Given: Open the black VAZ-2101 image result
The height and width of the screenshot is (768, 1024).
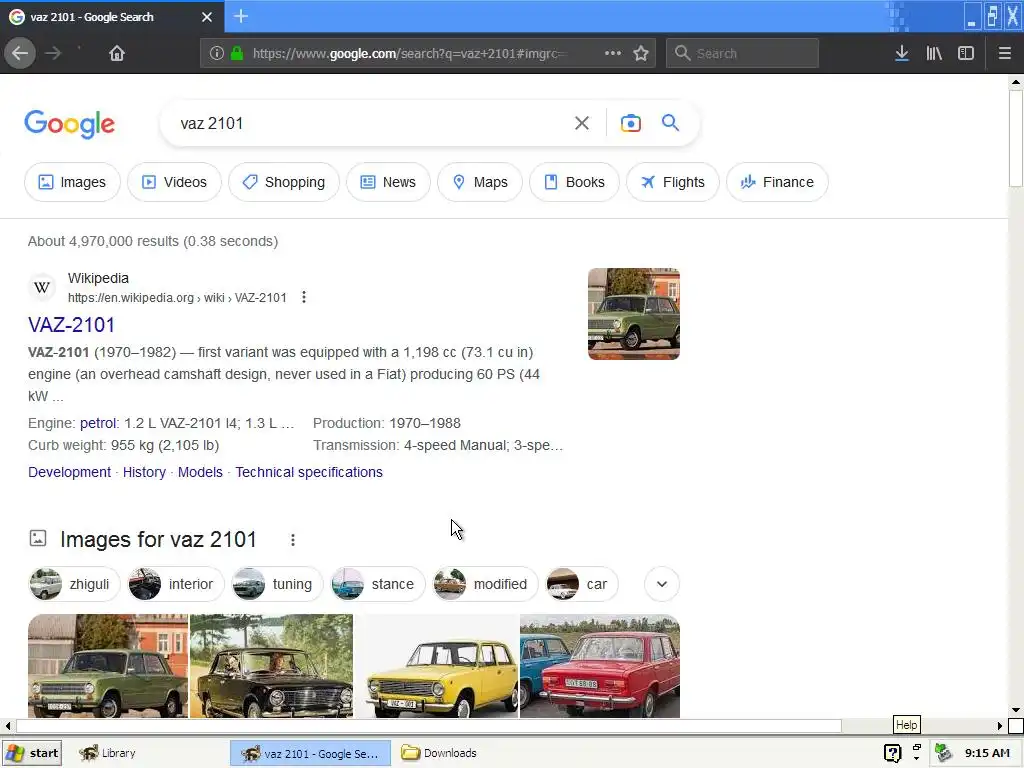Looking at the screenshot, I should click(x=271, y=666).
